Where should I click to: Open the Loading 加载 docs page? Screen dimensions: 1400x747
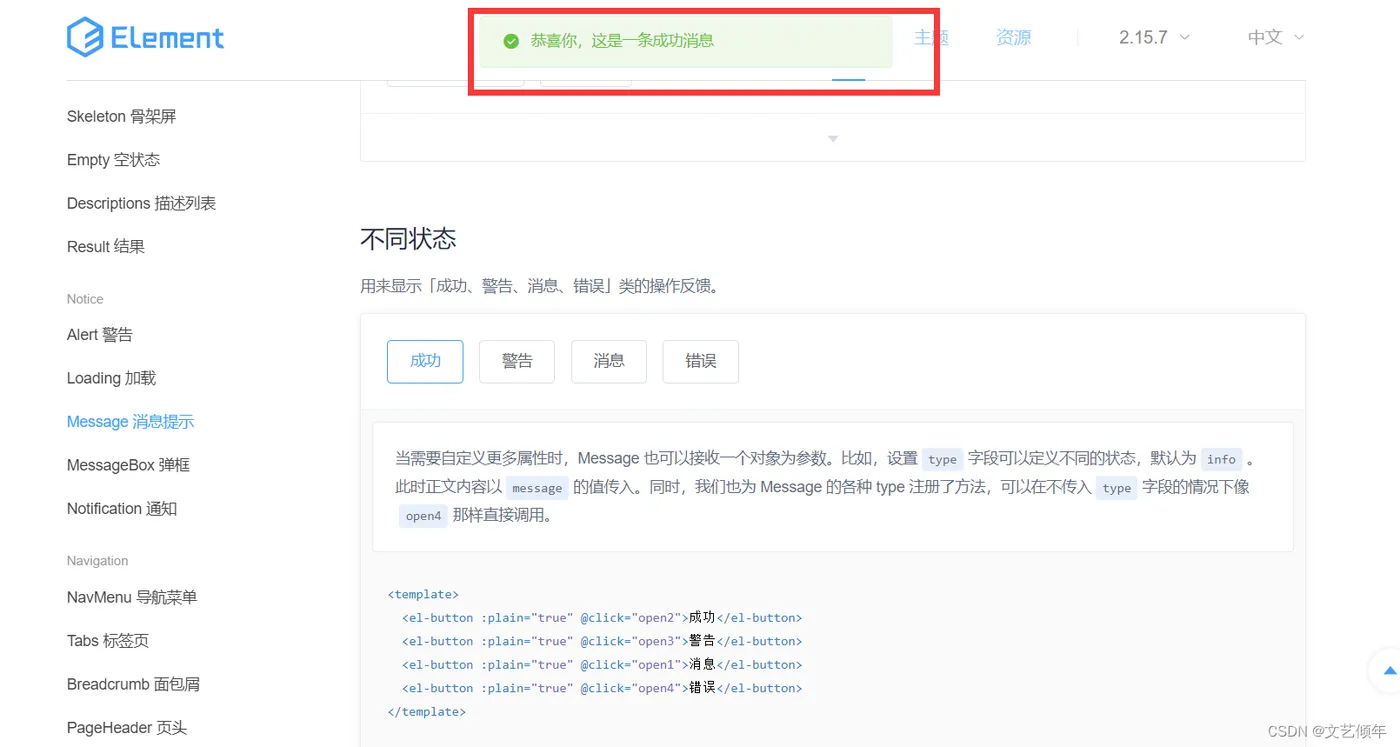111,378
